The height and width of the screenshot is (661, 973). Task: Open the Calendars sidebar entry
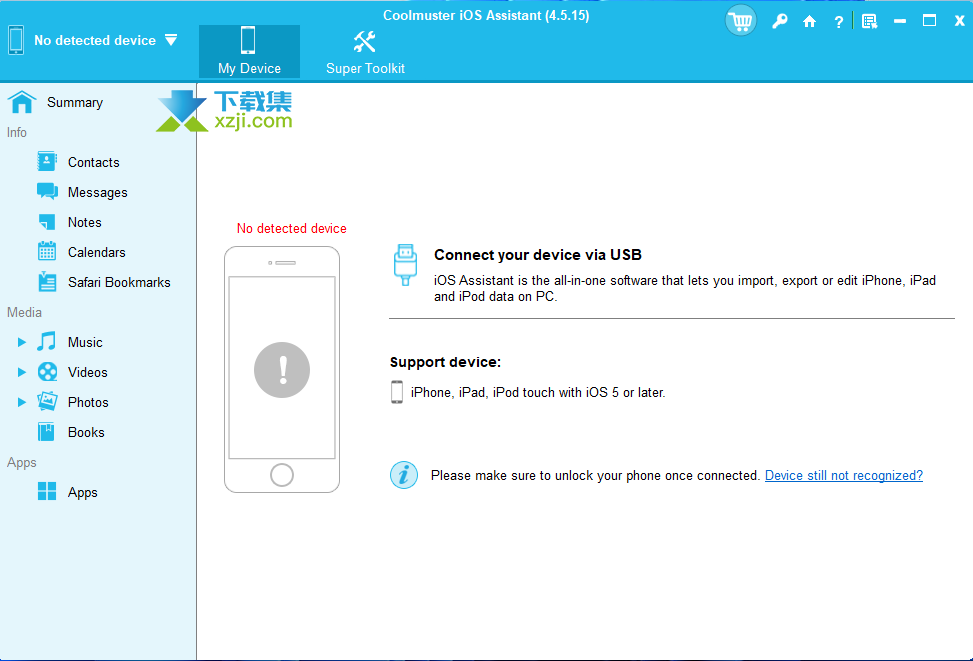tap(97, 253)
